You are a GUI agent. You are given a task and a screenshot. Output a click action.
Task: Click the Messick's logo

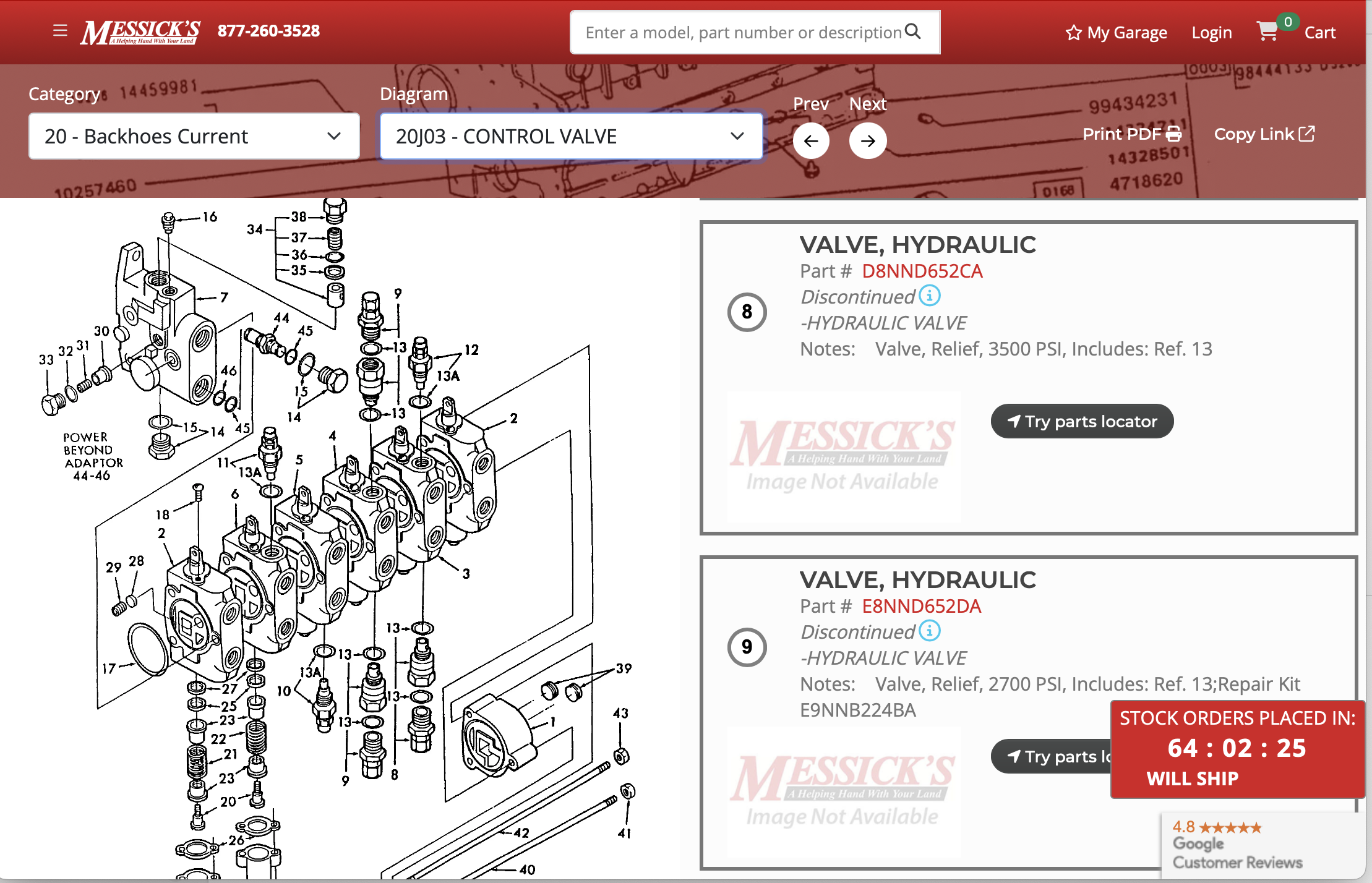point(140,32)
